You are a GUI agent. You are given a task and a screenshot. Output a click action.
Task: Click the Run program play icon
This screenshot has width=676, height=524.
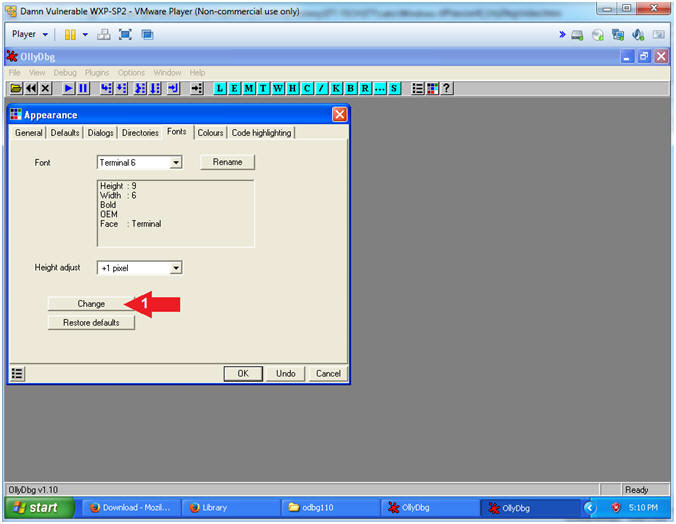click(x=68, y=88)
